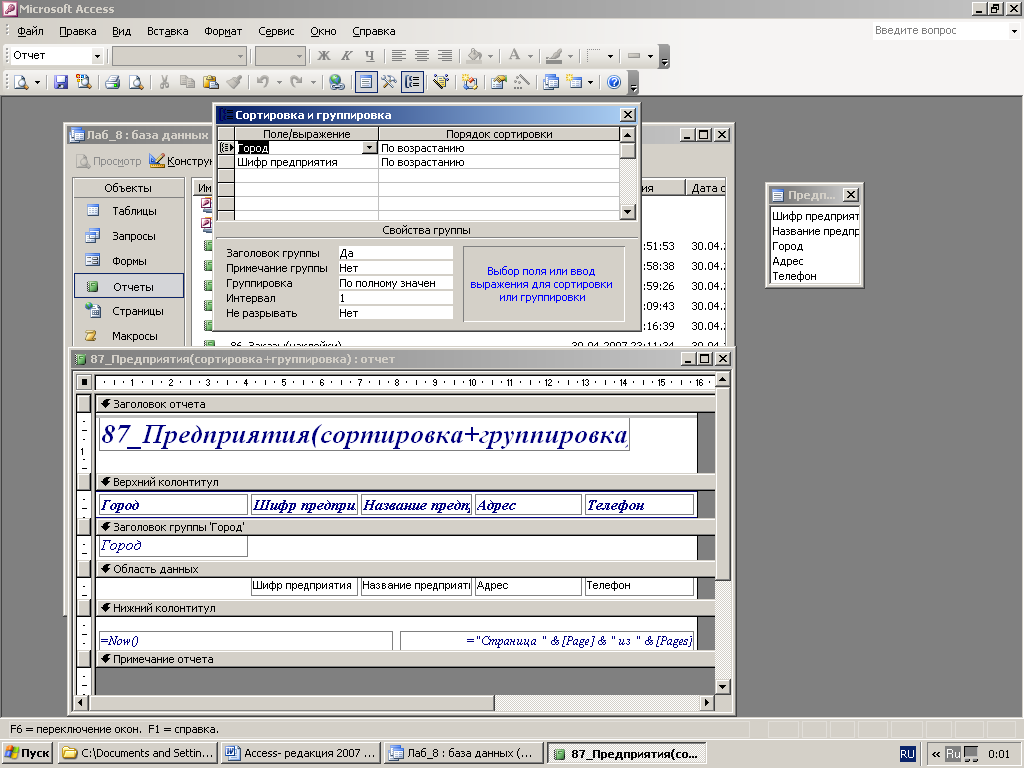Open the Файл menu
1024x768 pixels.
click(x=30, y=31)
